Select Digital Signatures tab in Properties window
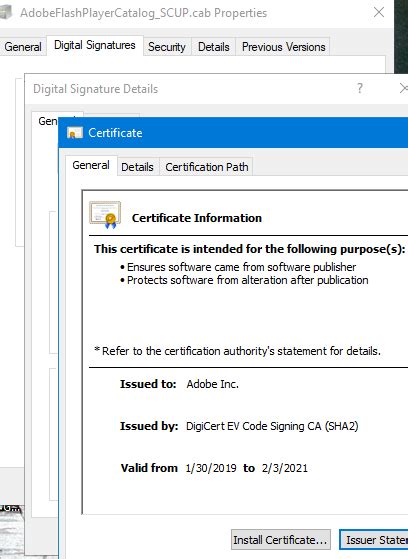 (x=95, y=45)
